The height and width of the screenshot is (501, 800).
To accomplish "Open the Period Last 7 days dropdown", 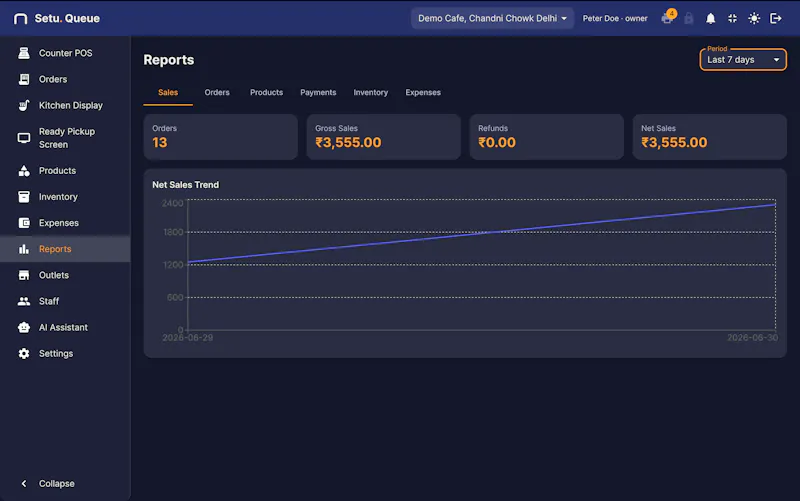I will [743, 60].
